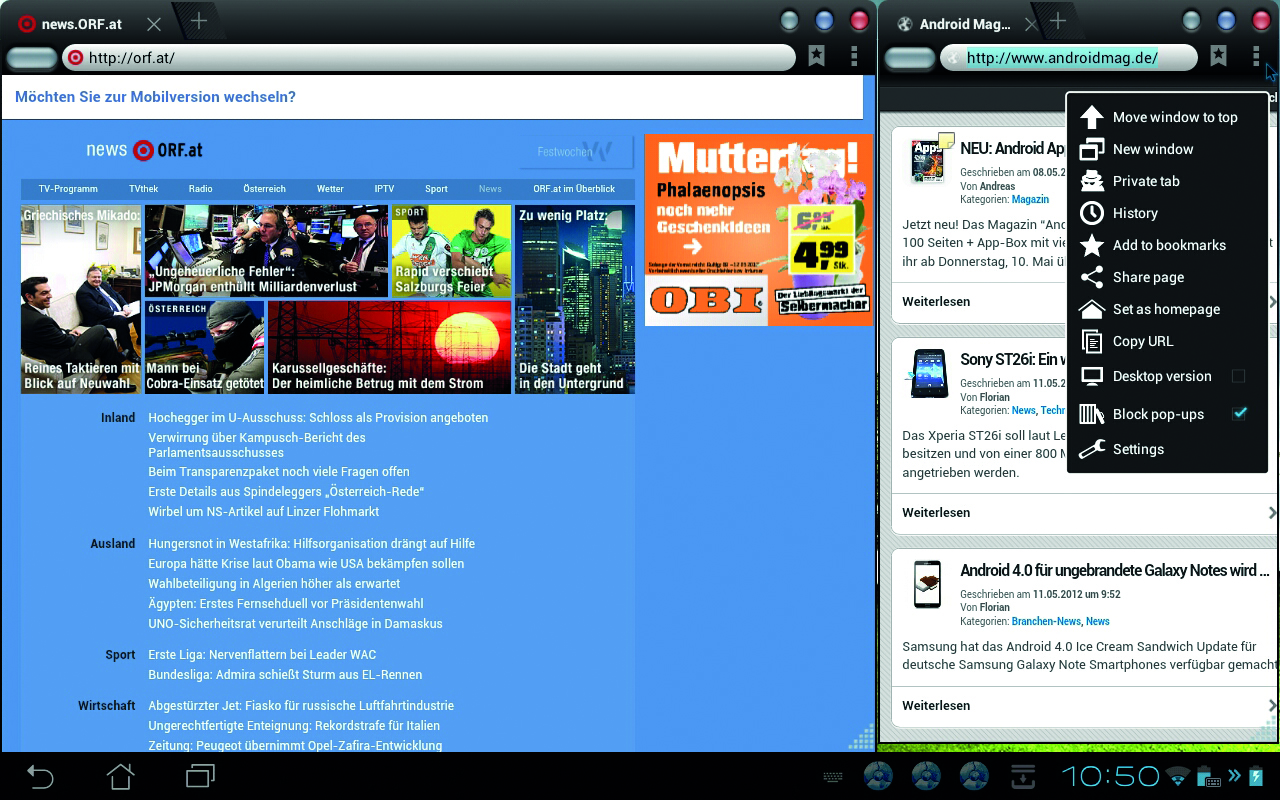This screenshot has width=1280, height=800.
Task: Tap the Android home button
Action: pyautogui.click(x=120, y=776)
